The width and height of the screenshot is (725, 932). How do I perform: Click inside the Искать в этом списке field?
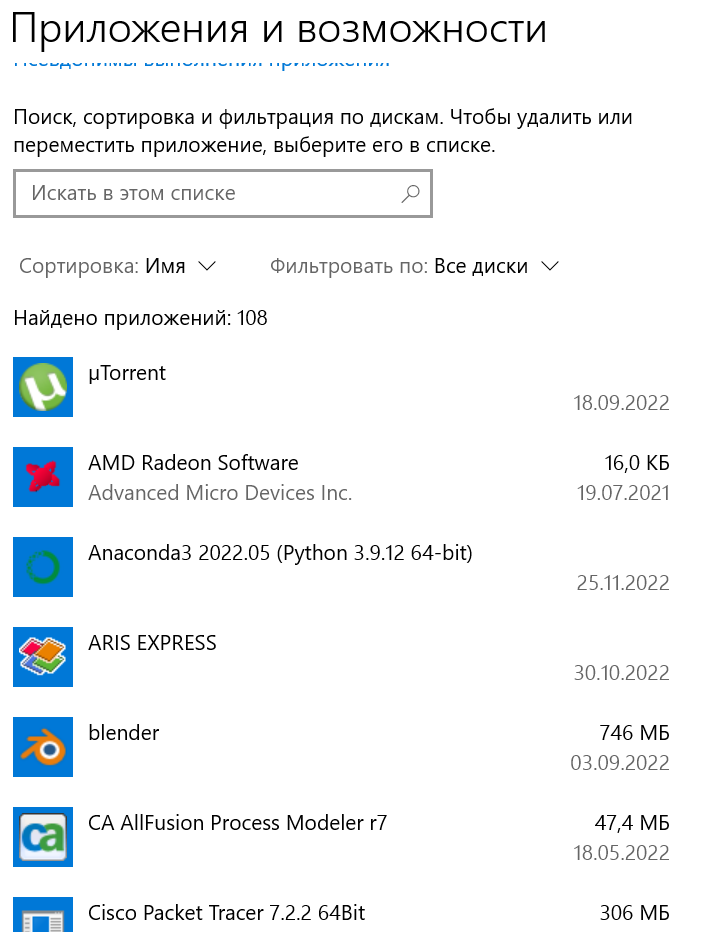coord(223,194)
